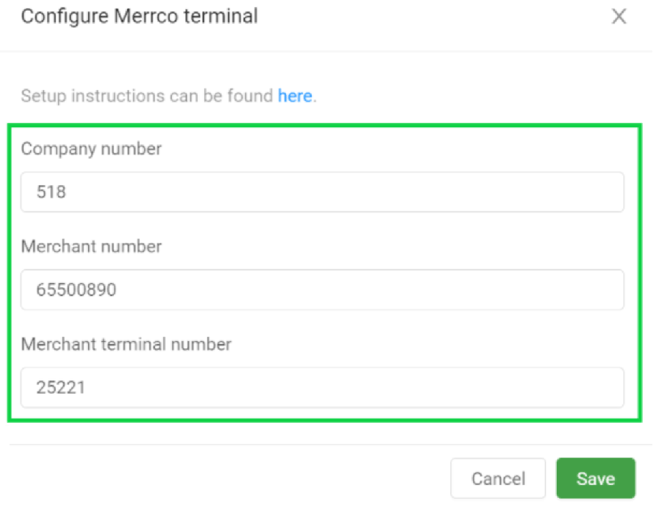
Task: Select the Merchant terminal number input
Action: coord(322,387)
